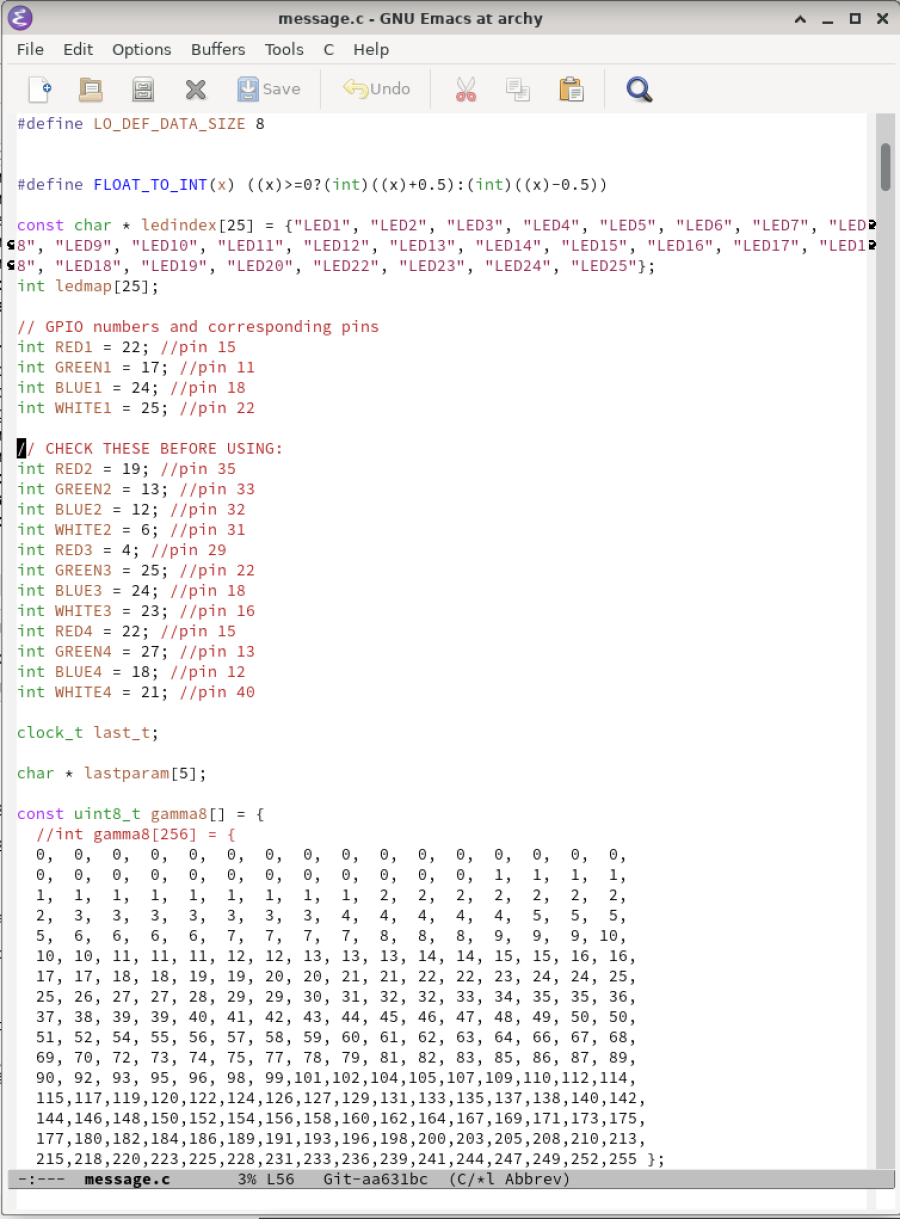Click the const uint8_t gamma8[] line
Viewport: 900px width, 1219px height.
click(141, 814)
